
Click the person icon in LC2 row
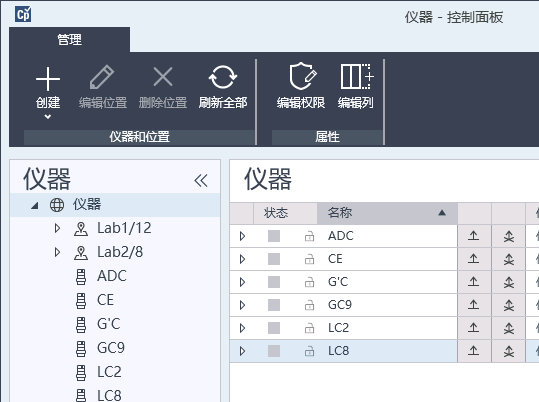pyautogui.click(x=509, y=328)
